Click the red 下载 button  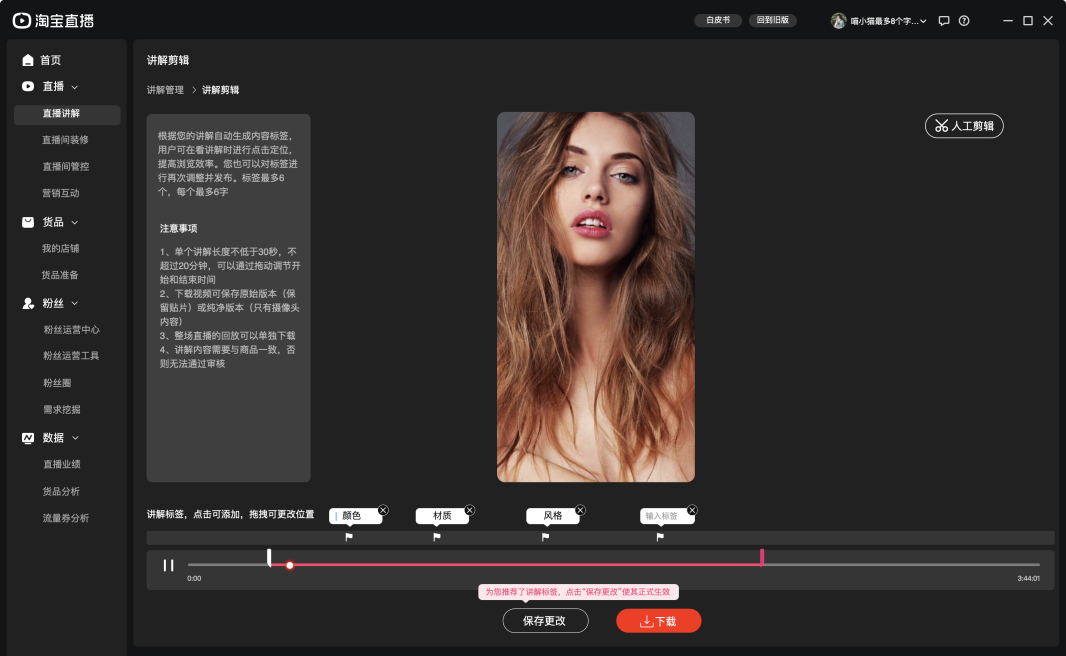click(658, 621)
